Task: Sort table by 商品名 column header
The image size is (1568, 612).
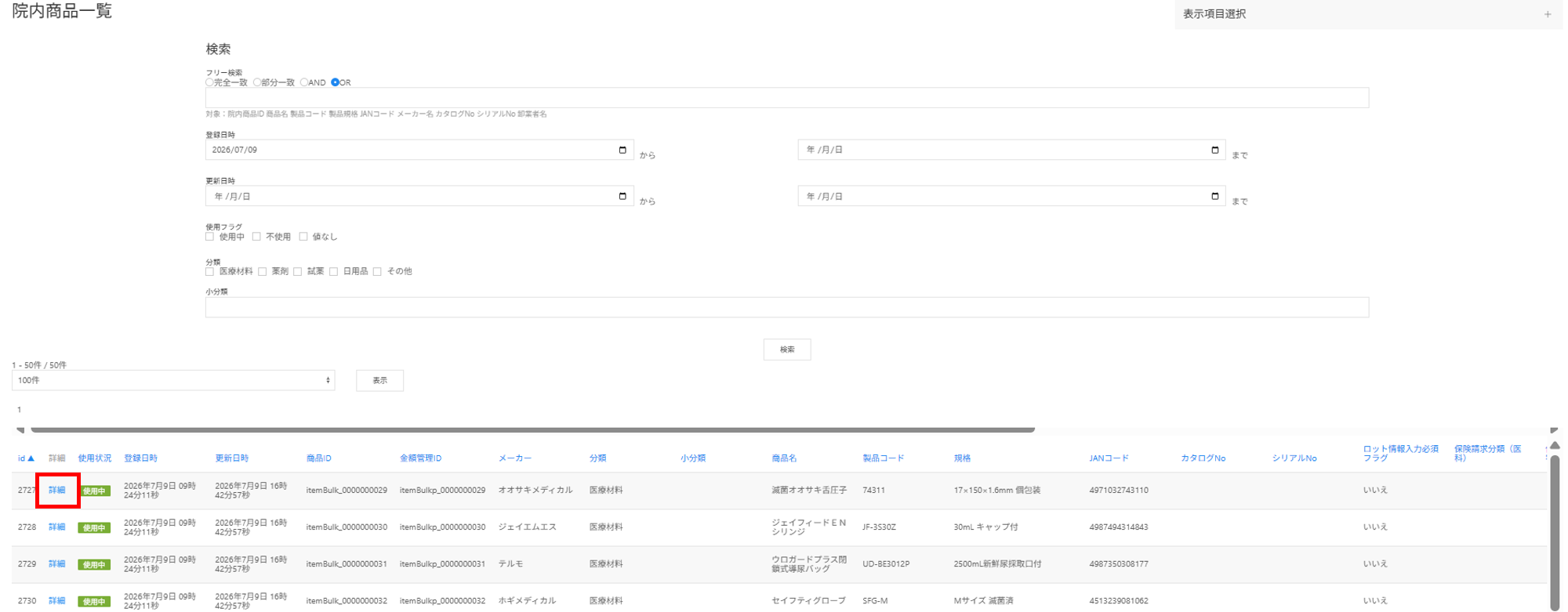Action: tap(784, 458)
